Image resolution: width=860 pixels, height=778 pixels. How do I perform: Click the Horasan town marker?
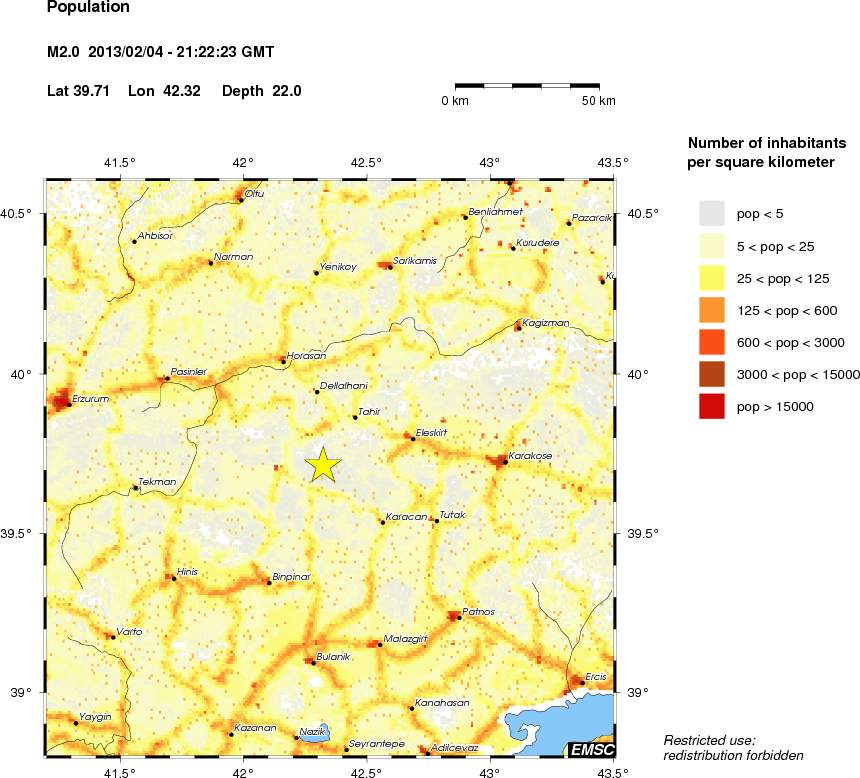point(283,361)
